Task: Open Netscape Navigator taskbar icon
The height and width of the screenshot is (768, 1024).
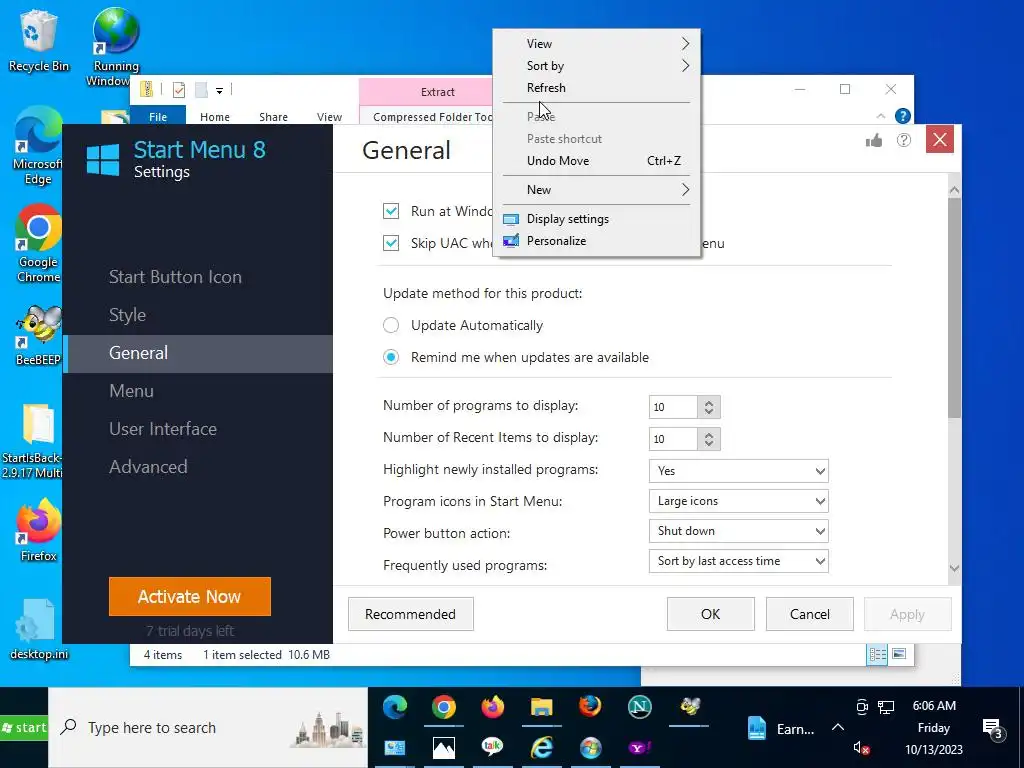Action: pyautogui.click(x=639, y=707)
